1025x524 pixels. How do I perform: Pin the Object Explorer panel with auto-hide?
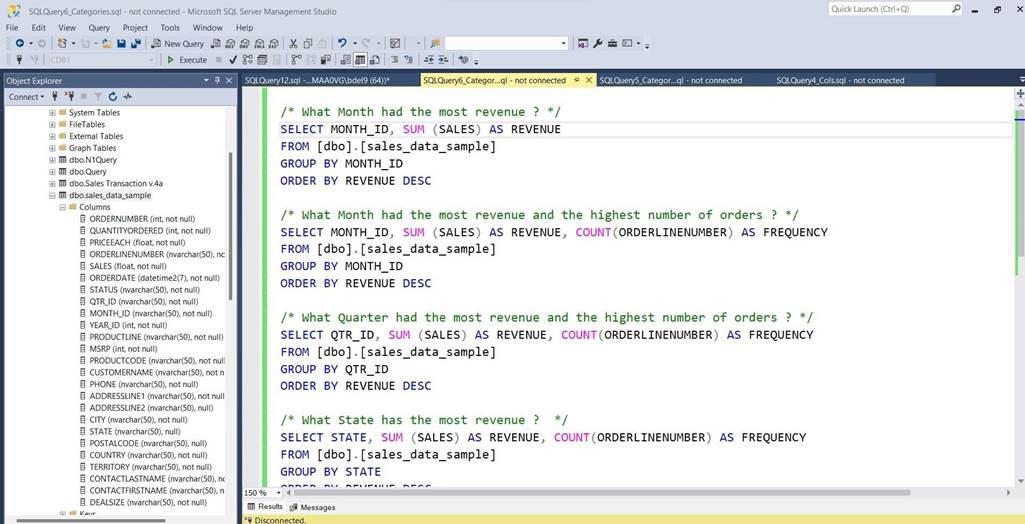click(217, 80)
